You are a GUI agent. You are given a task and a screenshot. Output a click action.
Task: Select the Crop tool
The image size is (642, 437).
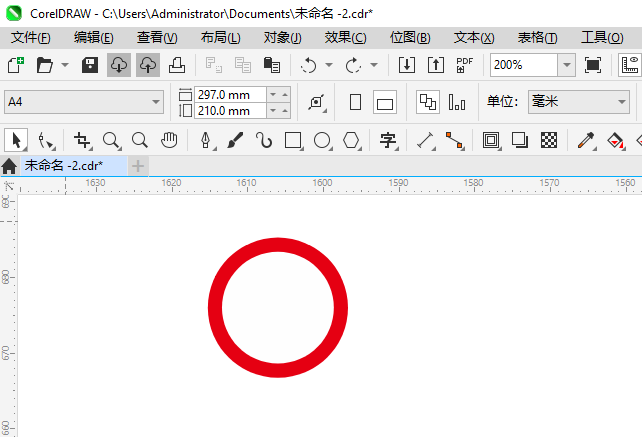(82, 140)
